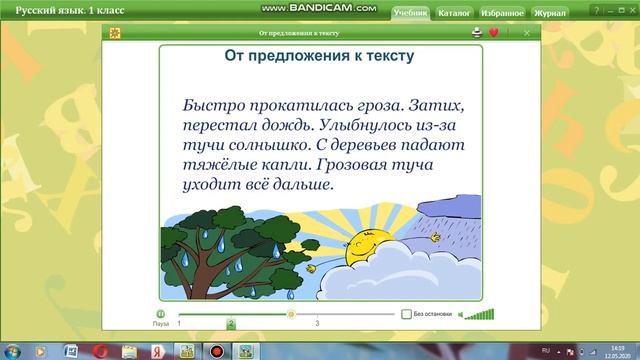
Task: Launch Yandex from the taskbar
Action: coord(158,351)
